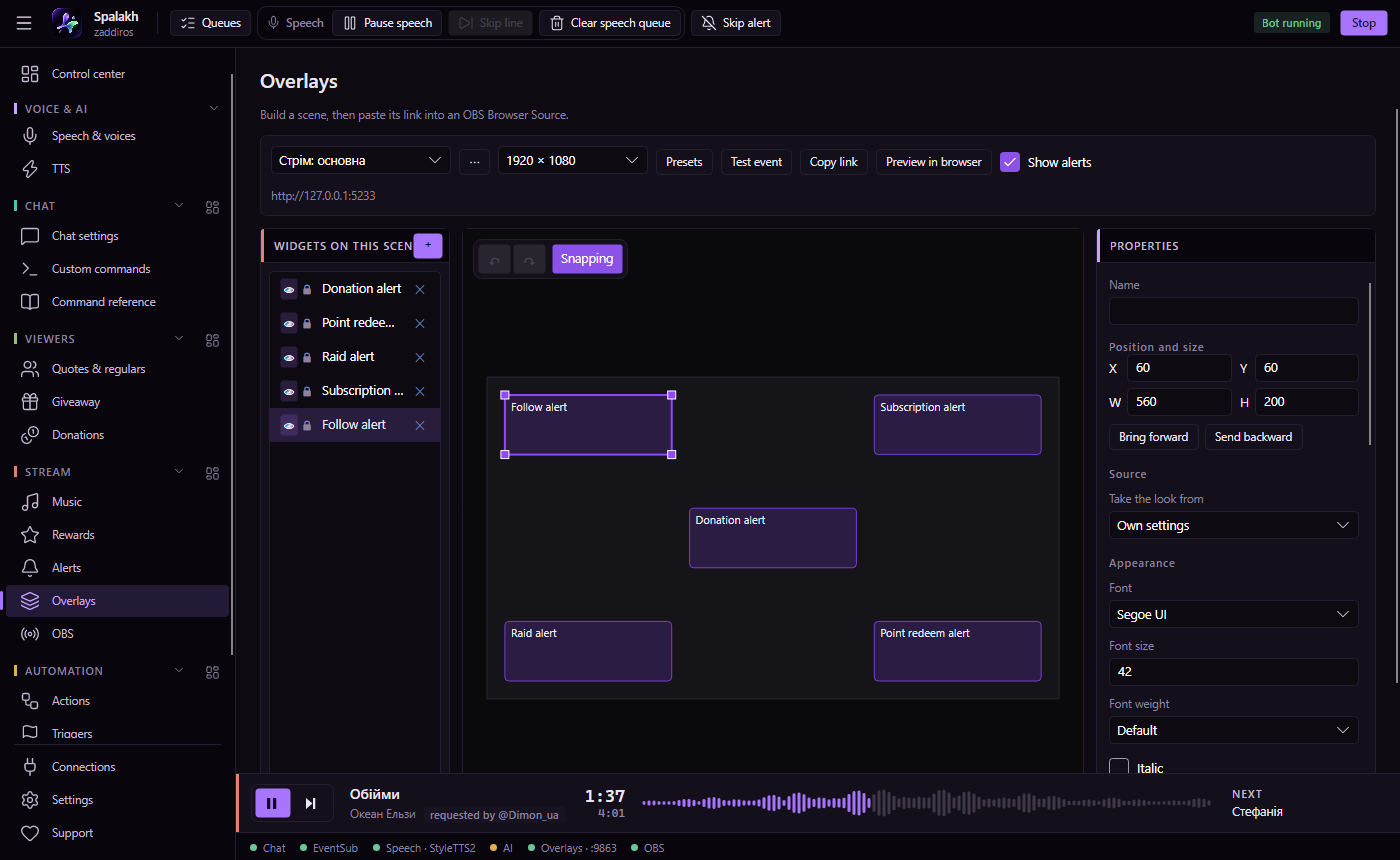Screen dimensions: 1400x860
Task: Select the Donation alert box on canvas
Action: (x=773, y=538)
